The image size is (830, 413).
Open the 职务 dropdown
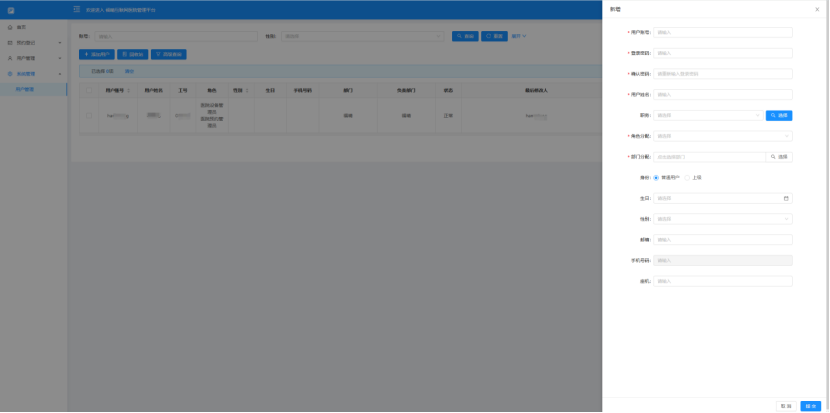click(x=708, y=115)
